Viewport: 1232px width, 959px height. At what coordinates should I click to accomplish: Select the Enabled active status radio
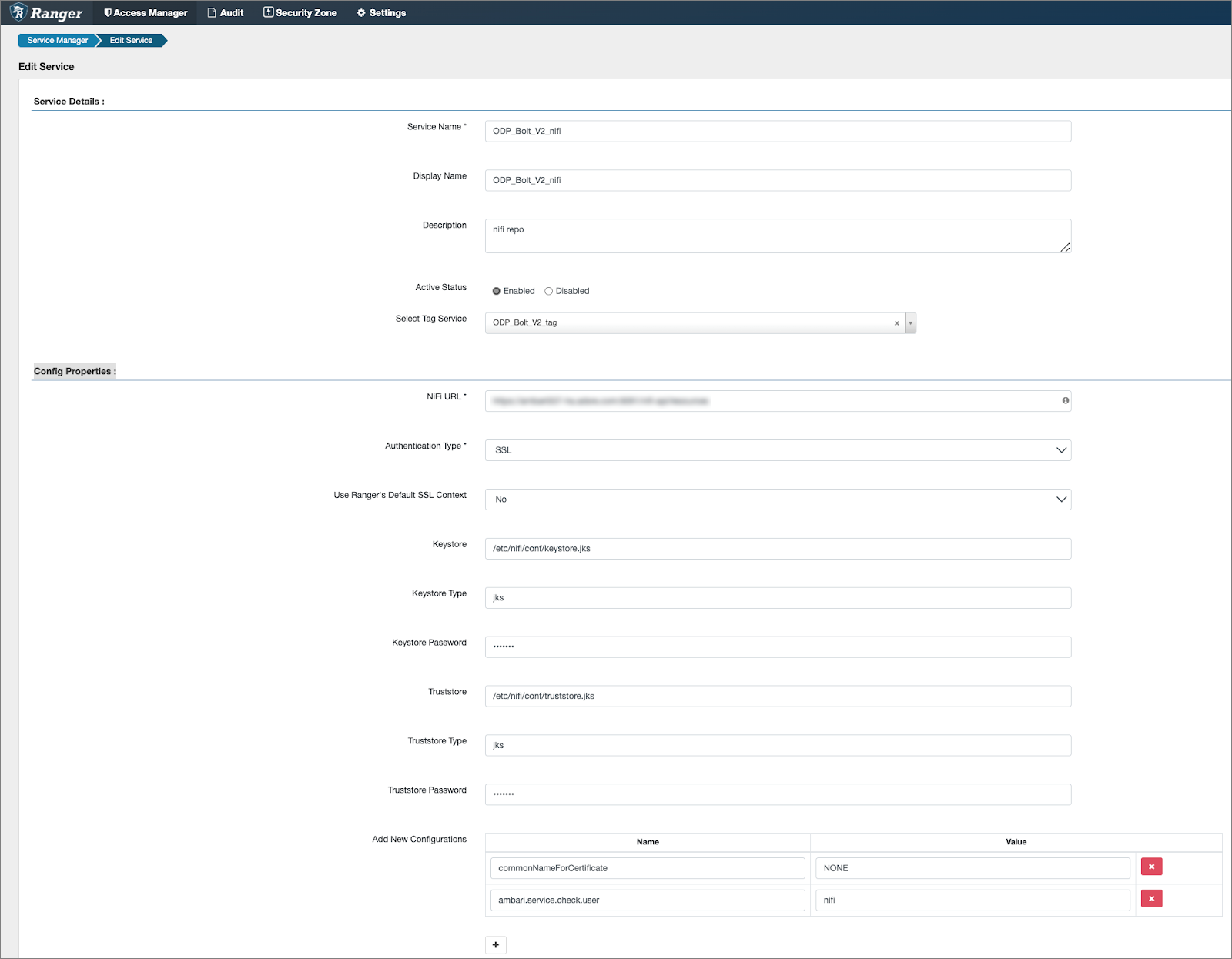497,291
